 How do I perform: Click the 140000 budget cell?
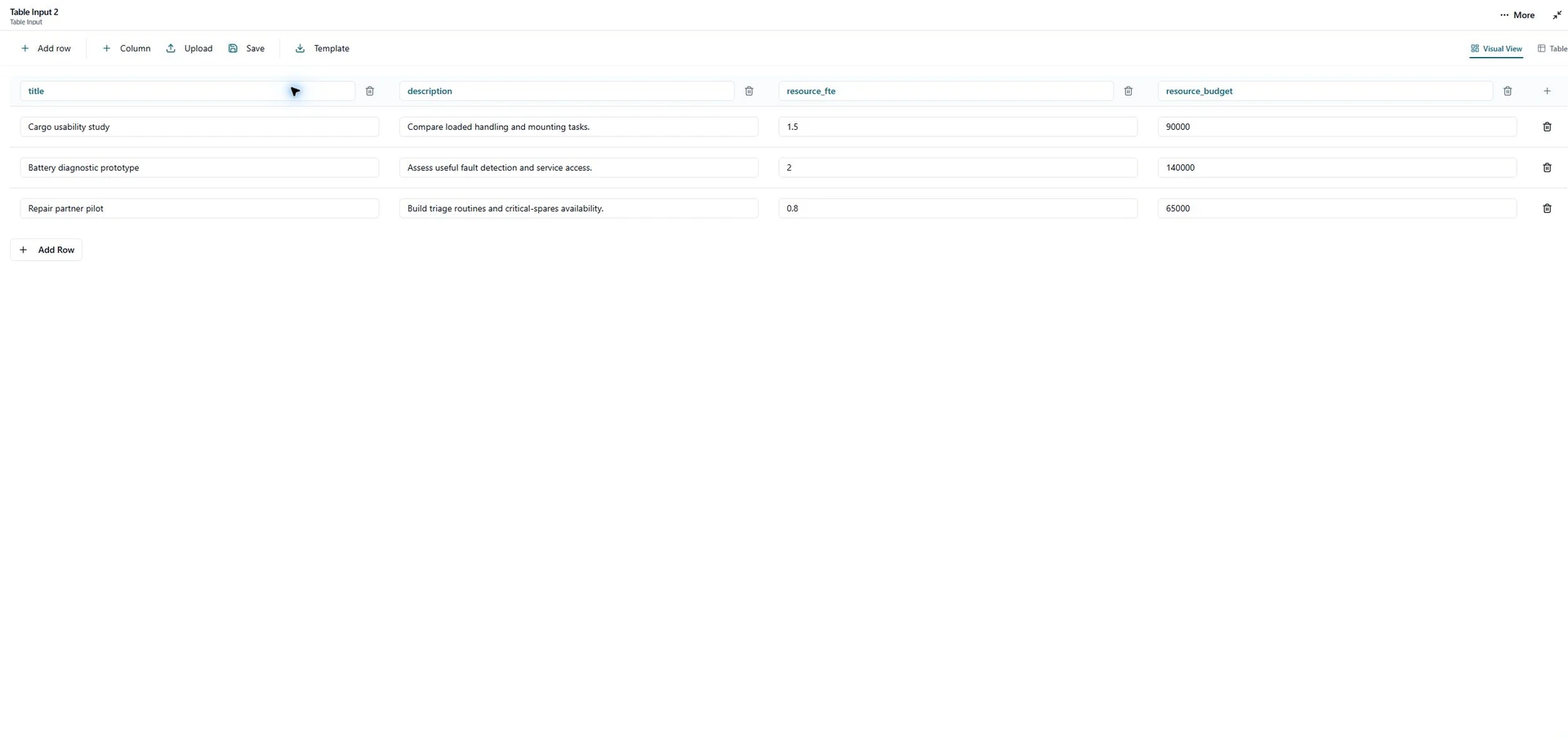point(1338,168)
